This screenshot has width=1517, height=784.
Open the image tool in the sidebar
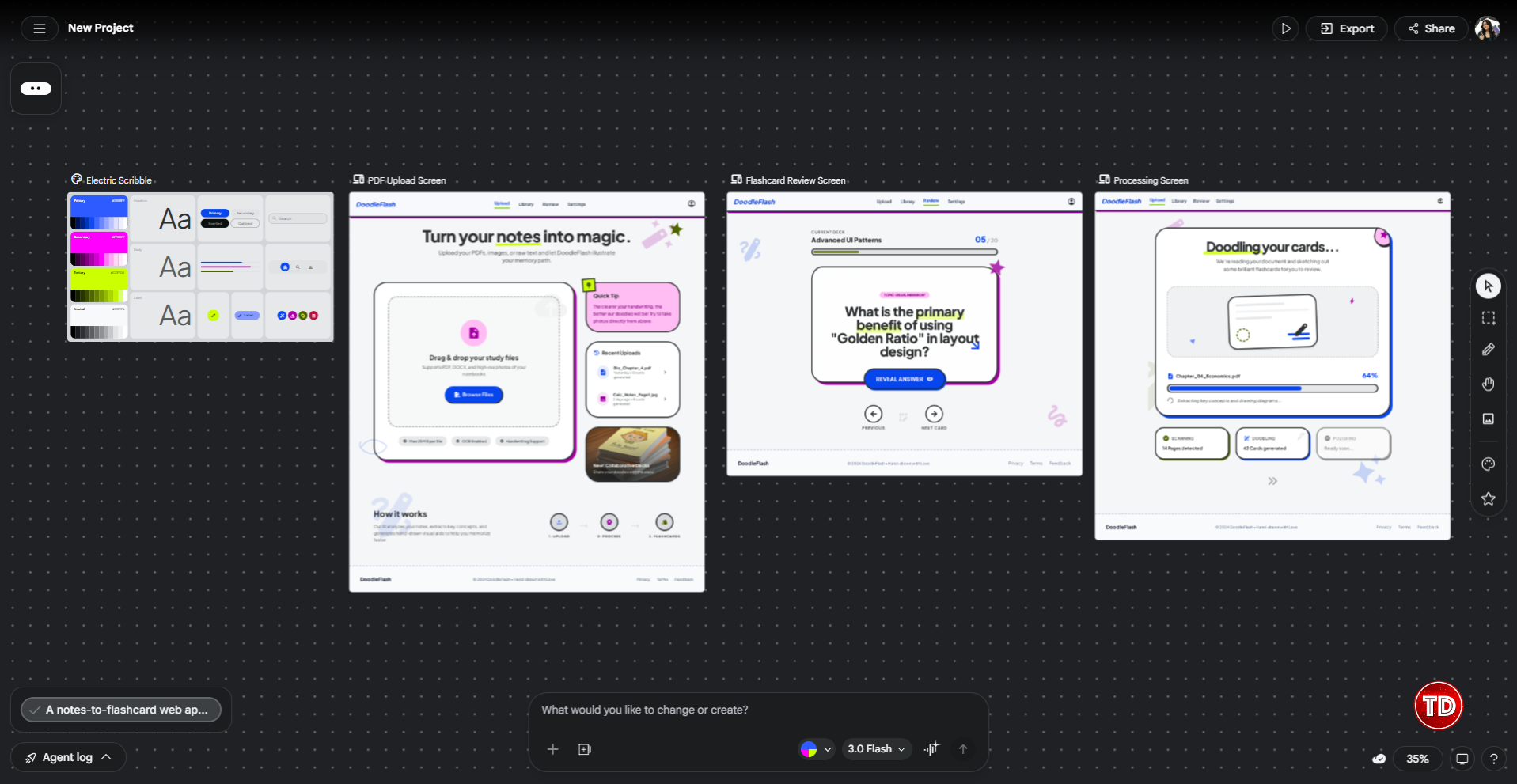(1489, 419)
